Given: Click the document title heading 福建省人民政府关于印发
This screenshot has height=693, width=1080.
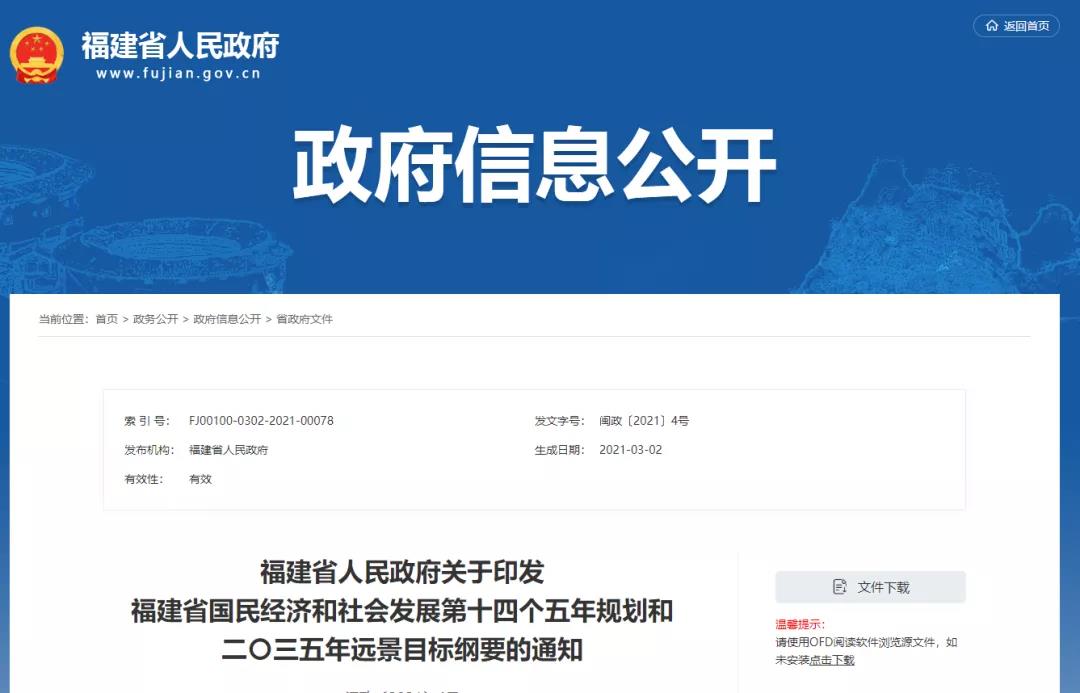Looking at the screenshot, I should (x=402, y=572).
